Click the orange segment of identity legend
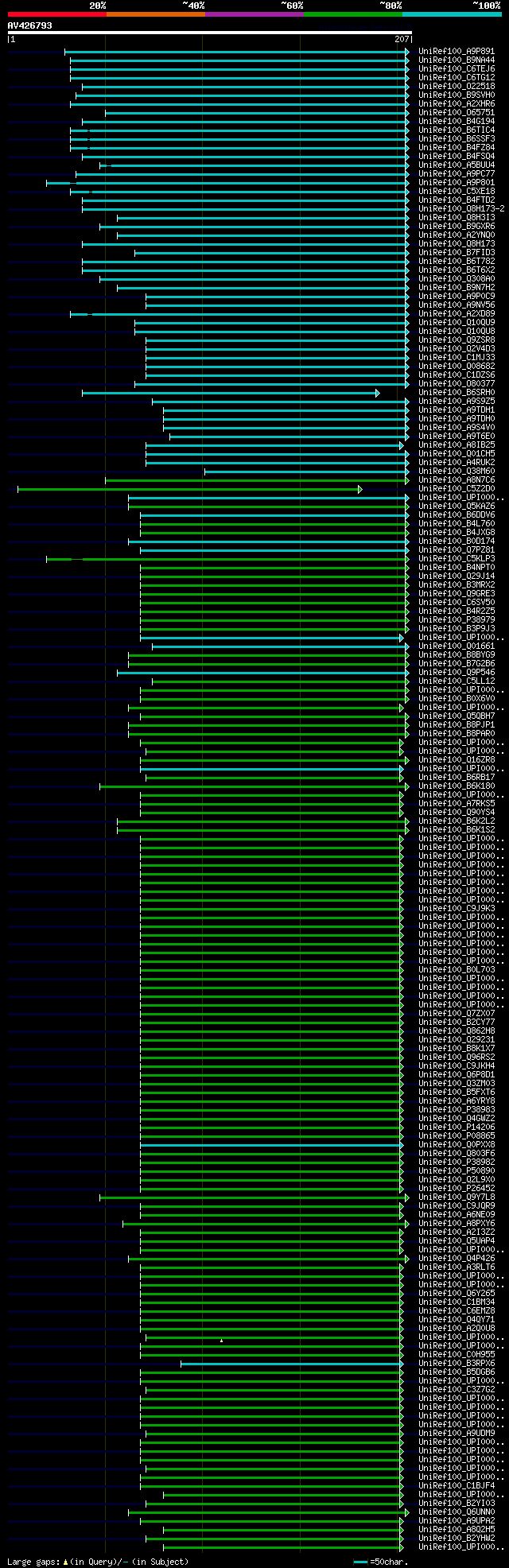Image resolution: width=509 pixels, height=1568 pixels. (x=156, y=14)
